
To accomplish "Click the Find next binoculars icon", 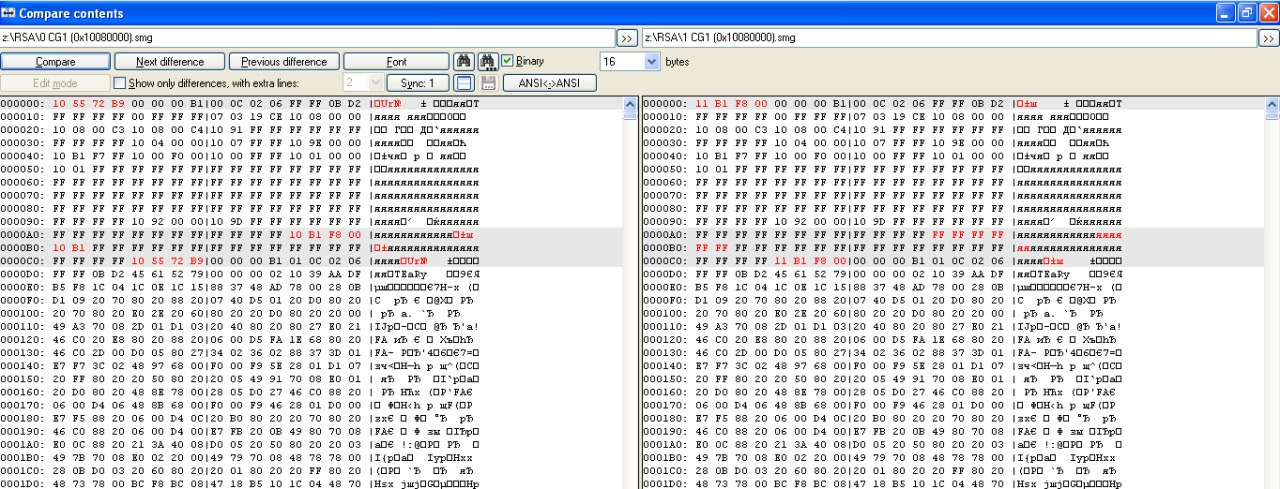I will [x=487, y=61].
